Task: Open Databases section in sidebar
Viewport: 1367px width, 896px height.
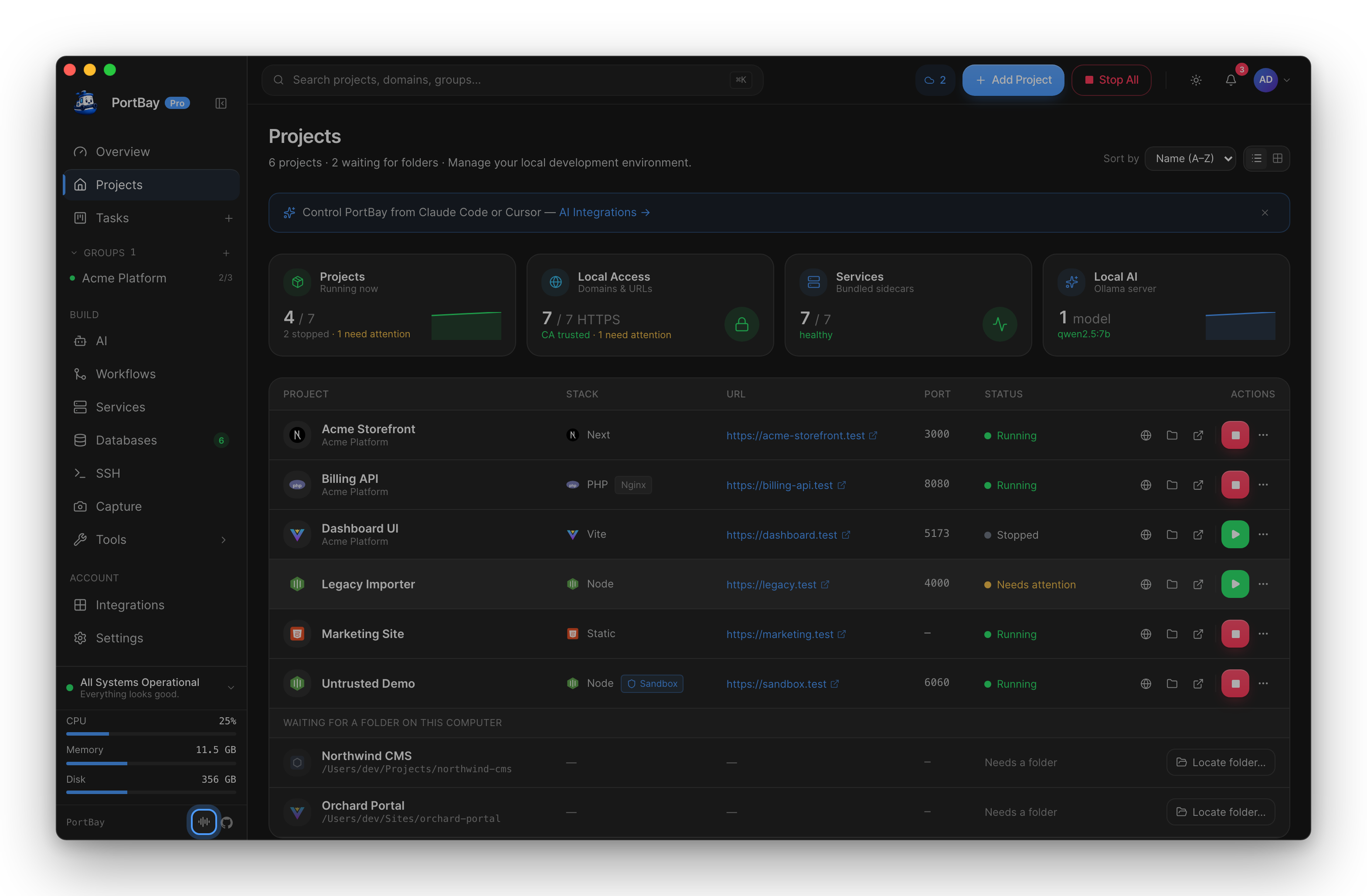Action: (x=151, y=440)
